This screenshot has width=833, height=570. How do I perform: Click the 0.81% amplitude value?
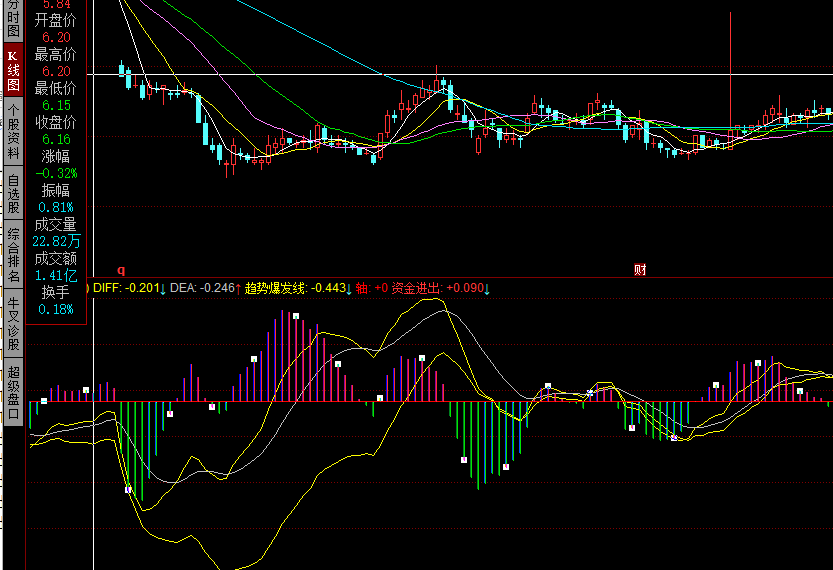56,207
